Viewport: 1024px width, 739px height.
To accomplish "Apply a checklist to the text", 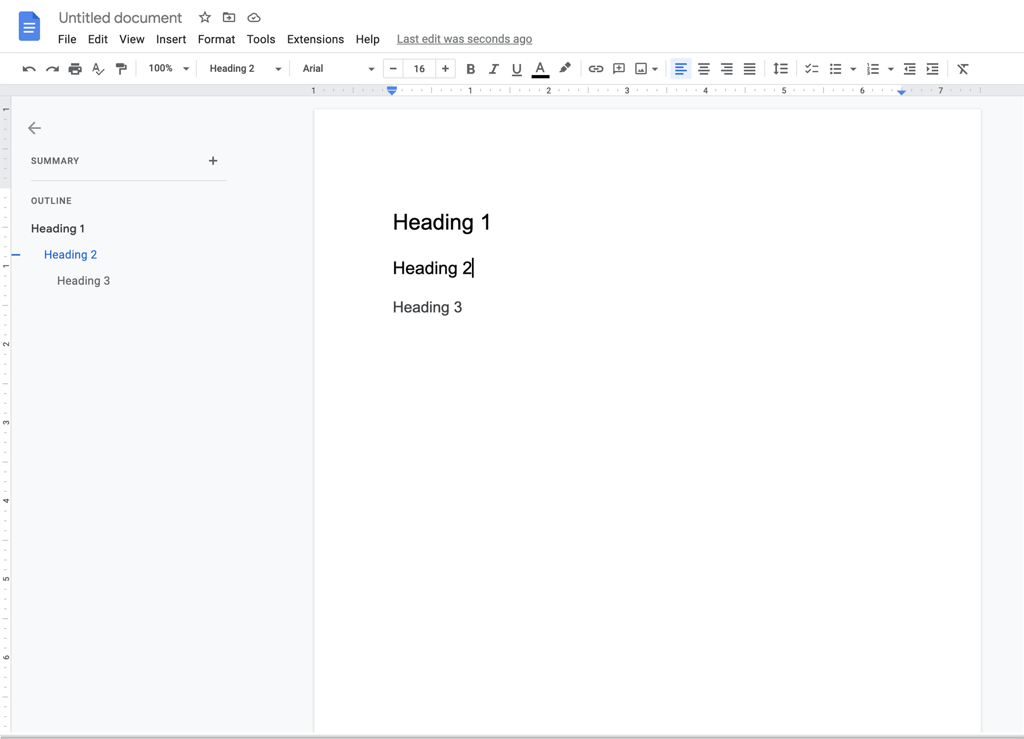I will pos(811,68).
